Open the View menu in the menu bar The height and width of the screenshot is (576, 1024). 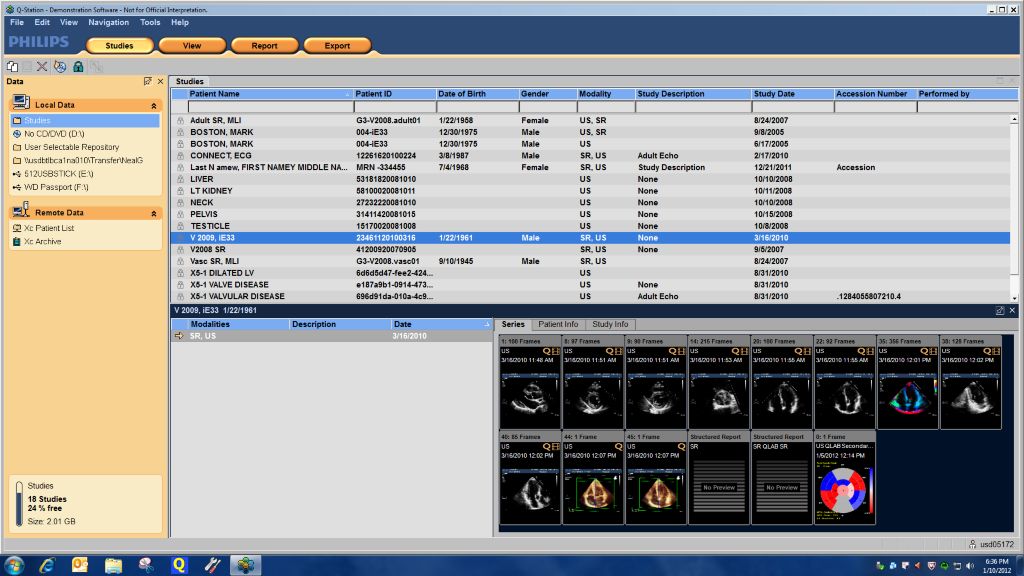tap(69, 22)
